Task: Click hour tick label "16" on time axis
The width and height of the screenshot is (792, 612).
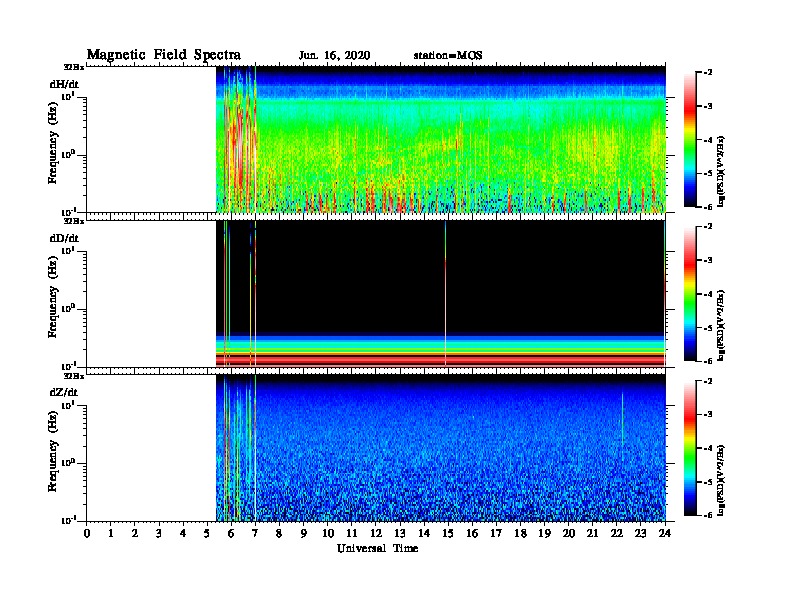Action: pyautogui.click(x=472, y=533)
